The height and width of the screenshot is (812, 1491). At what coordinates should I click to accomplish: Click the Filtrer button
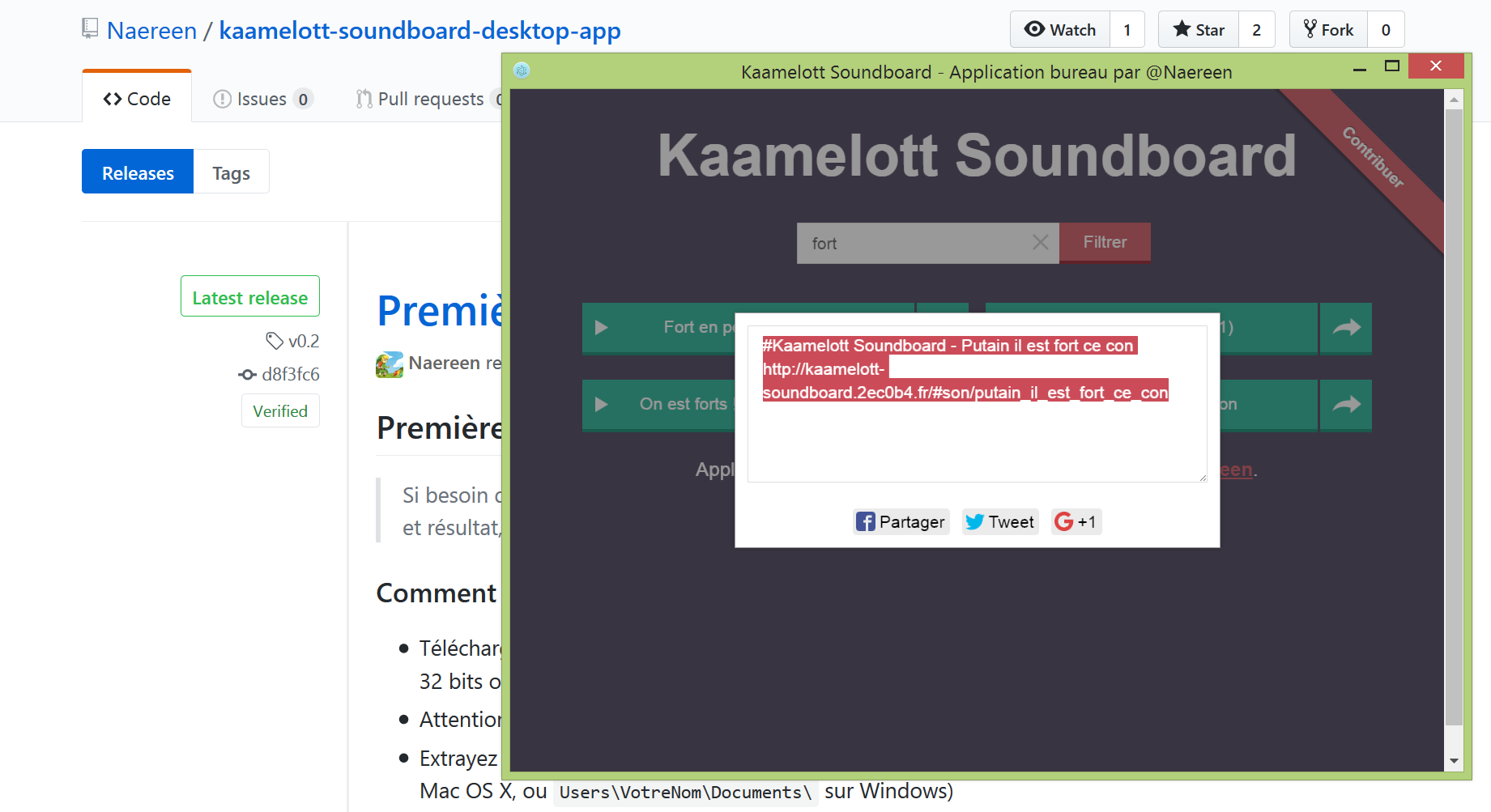[x=1105, y=242]
